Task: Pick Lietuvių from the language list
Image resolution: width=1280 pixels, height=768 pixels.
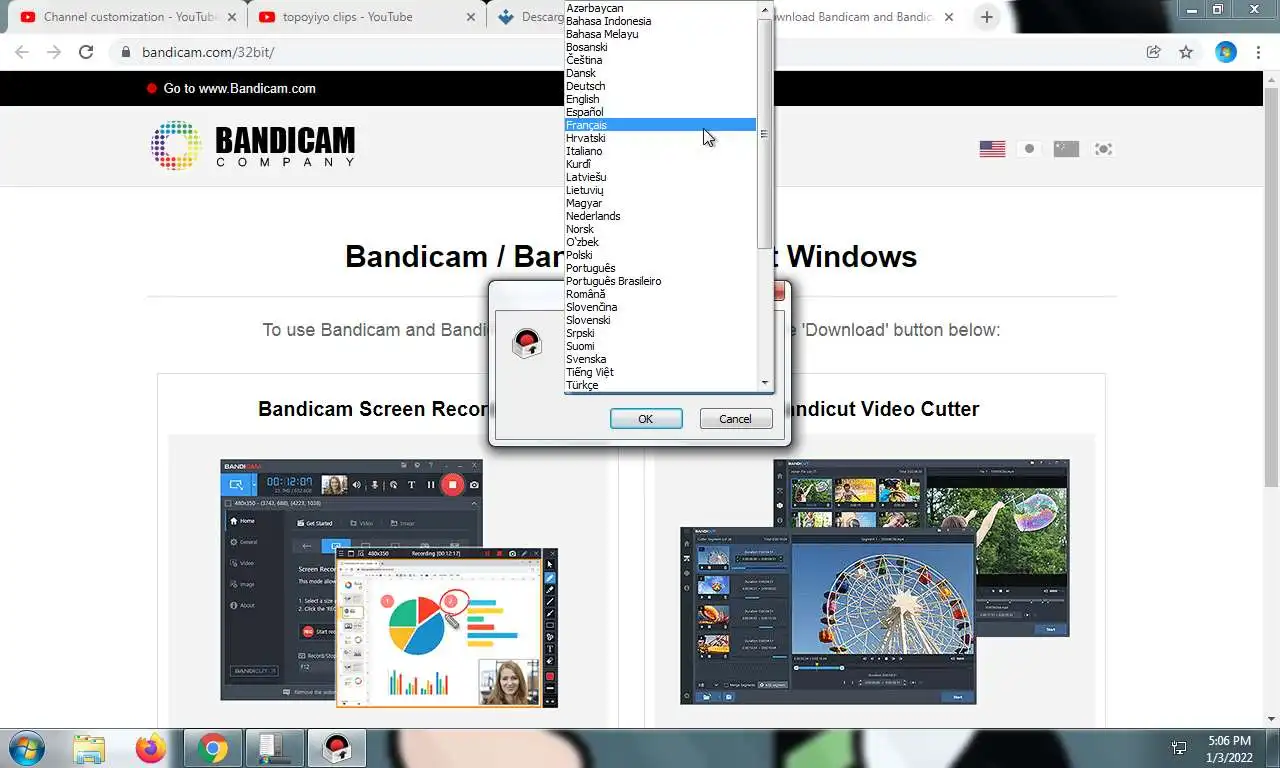Action: tap(660, 190)
